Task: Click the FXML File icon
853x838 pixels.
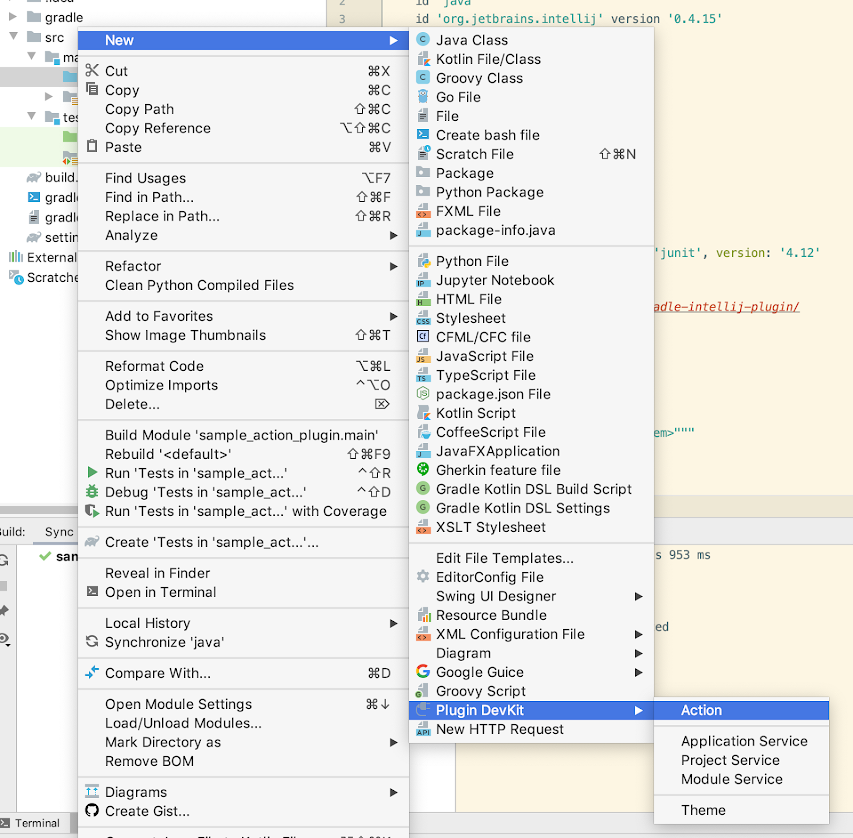Action: tap(423, 211)
